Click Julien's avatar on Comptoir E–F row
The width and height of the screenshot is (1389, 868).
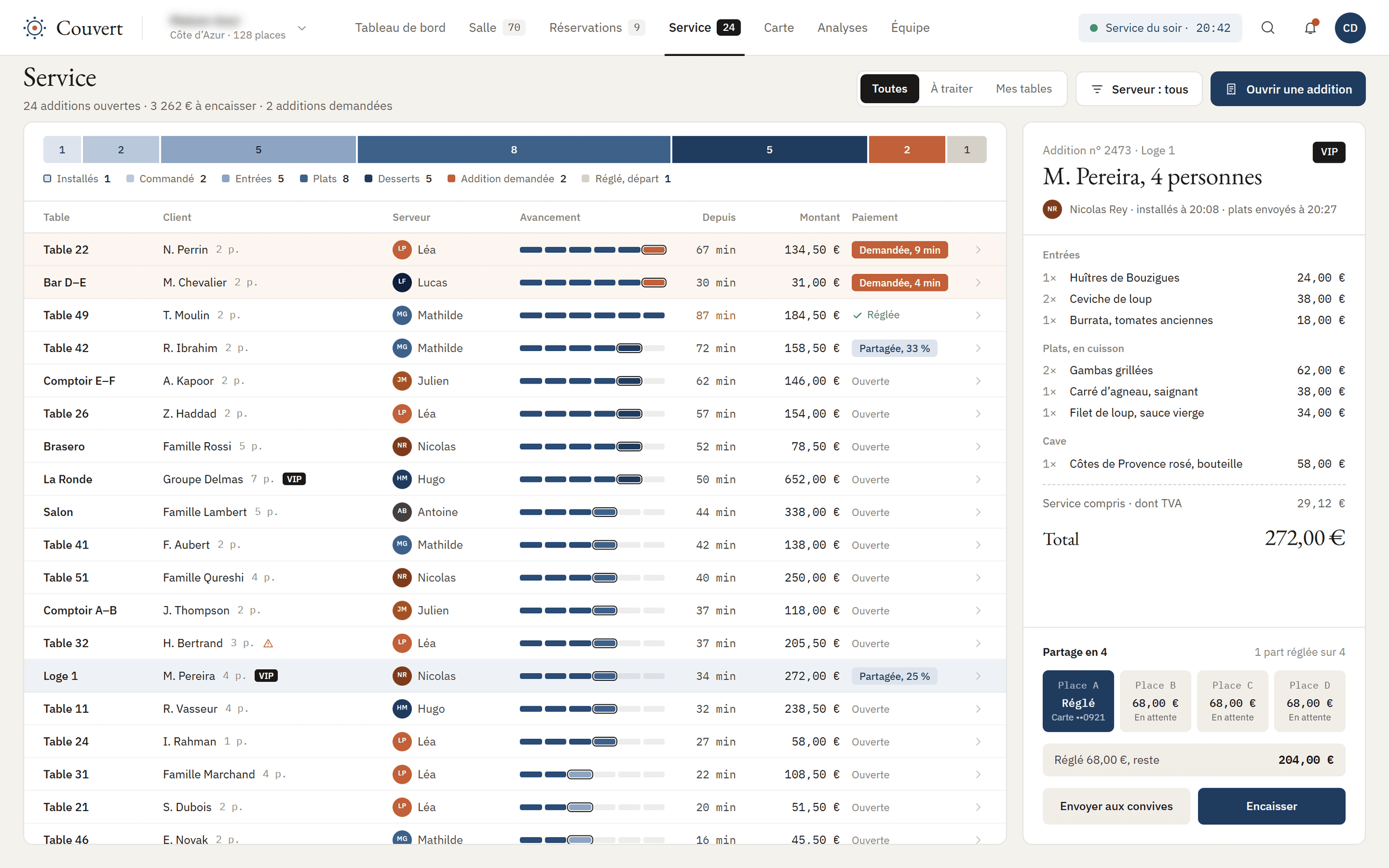pyautogui.click(x=402, y=381)
